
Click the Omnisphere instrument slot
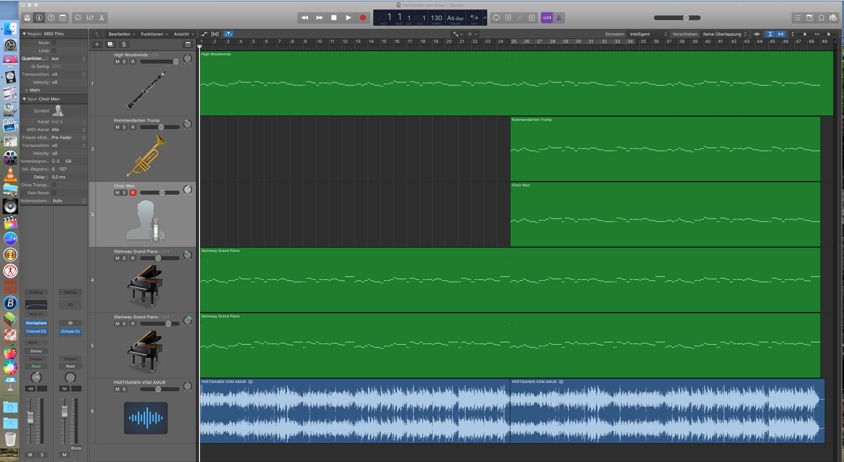pos(36,323)
